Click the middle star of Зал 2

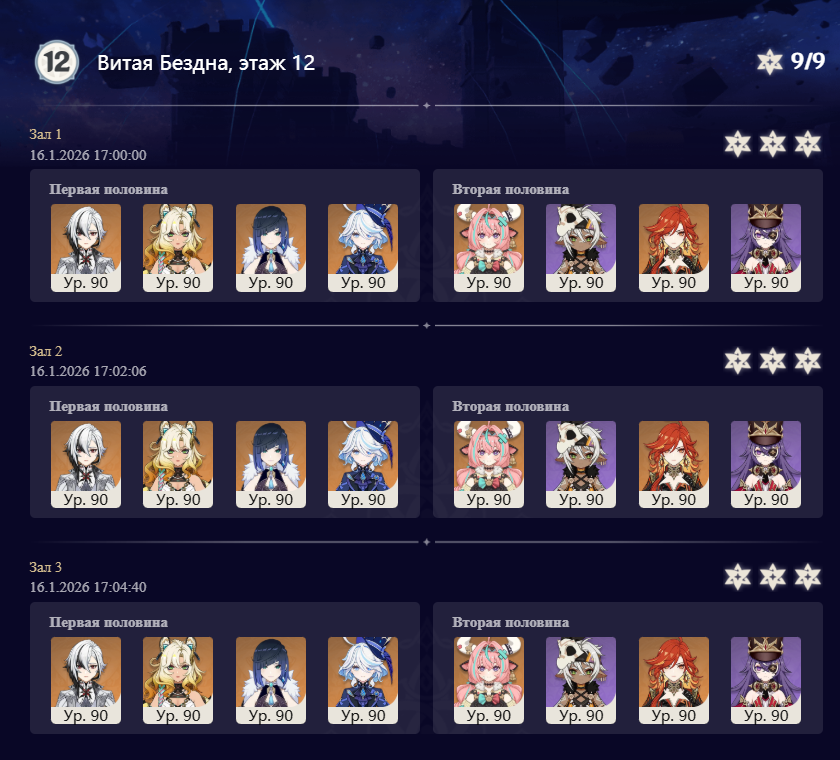(772, 360)
